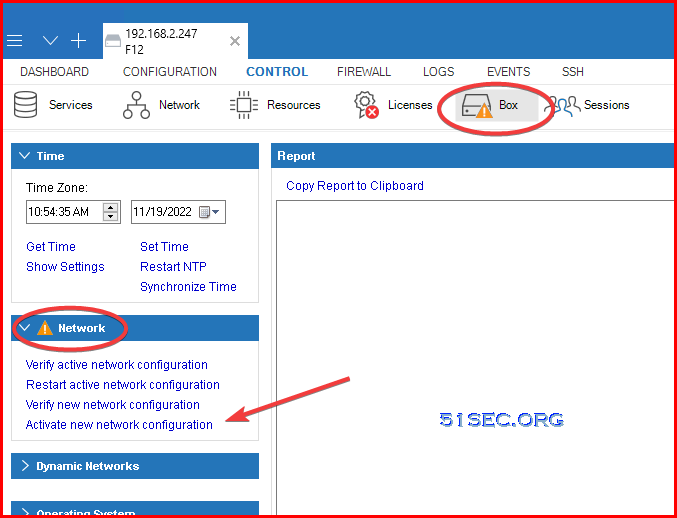Click the Box appliance warning icon
The image size is (677, 518).
coord(477,106)
